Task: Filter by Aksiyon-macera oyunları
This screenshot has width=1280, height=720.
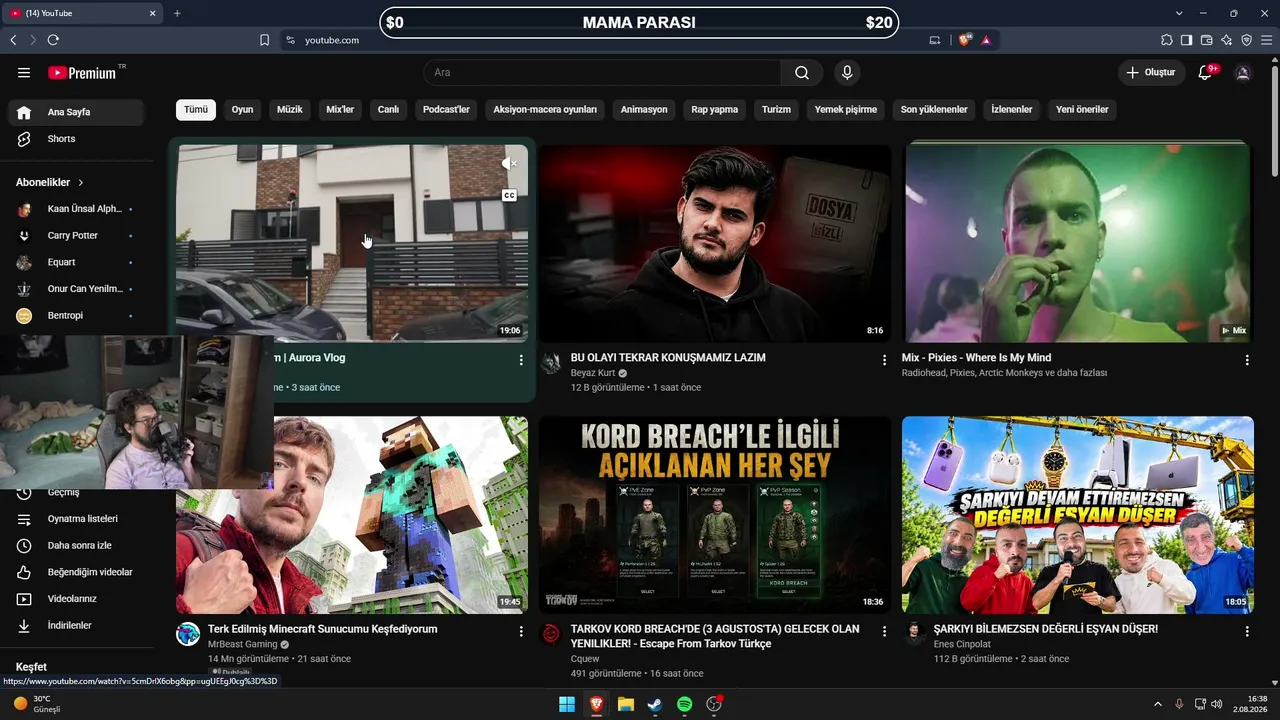Action: pos(545,110)
